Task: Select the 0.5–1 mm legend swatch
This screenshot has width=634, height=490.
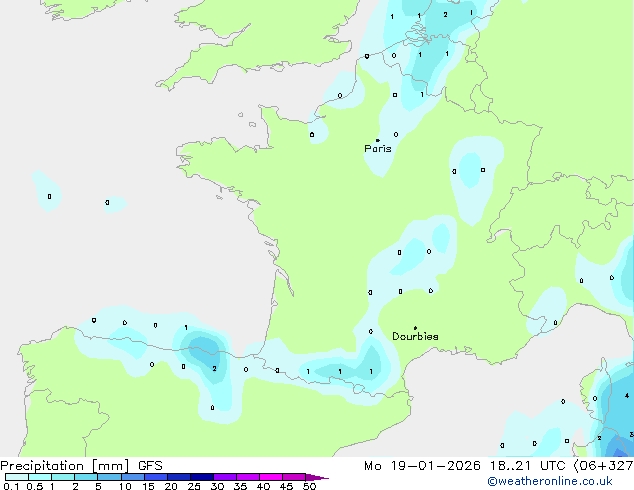Action: pyautogui.click(x=40, y=477)
